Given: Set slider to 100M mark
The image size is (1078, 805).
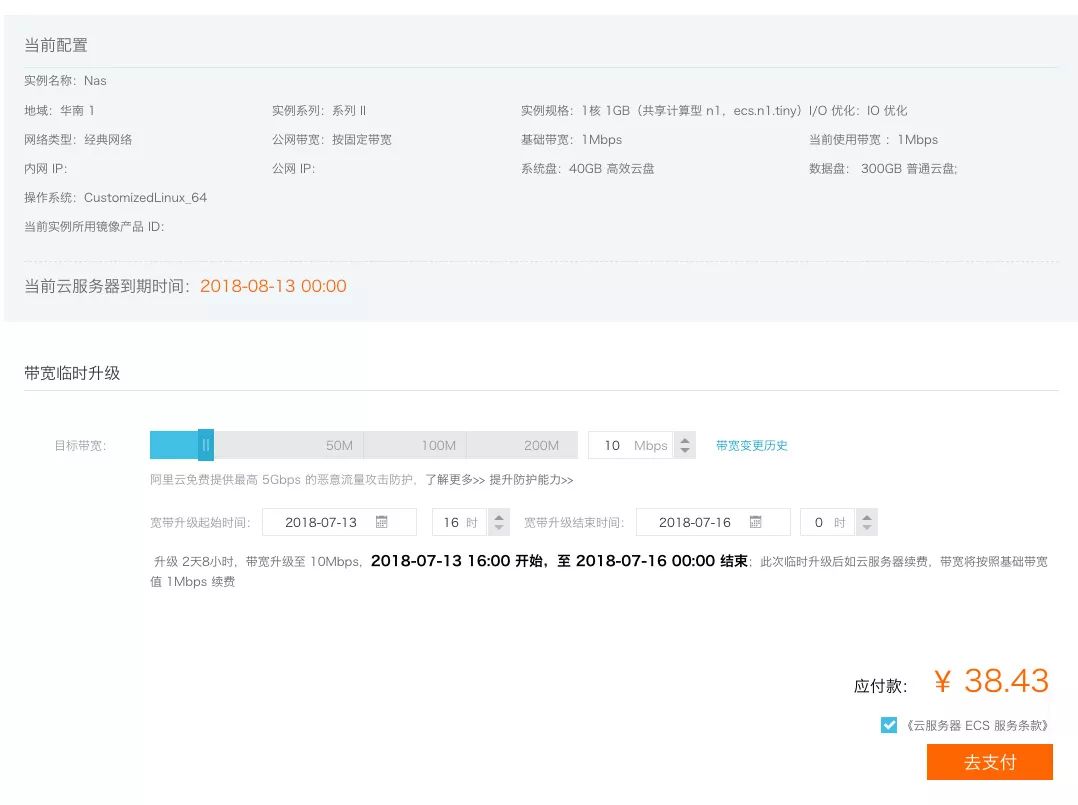Looking at the screenshot, I should tap(439, 445).
